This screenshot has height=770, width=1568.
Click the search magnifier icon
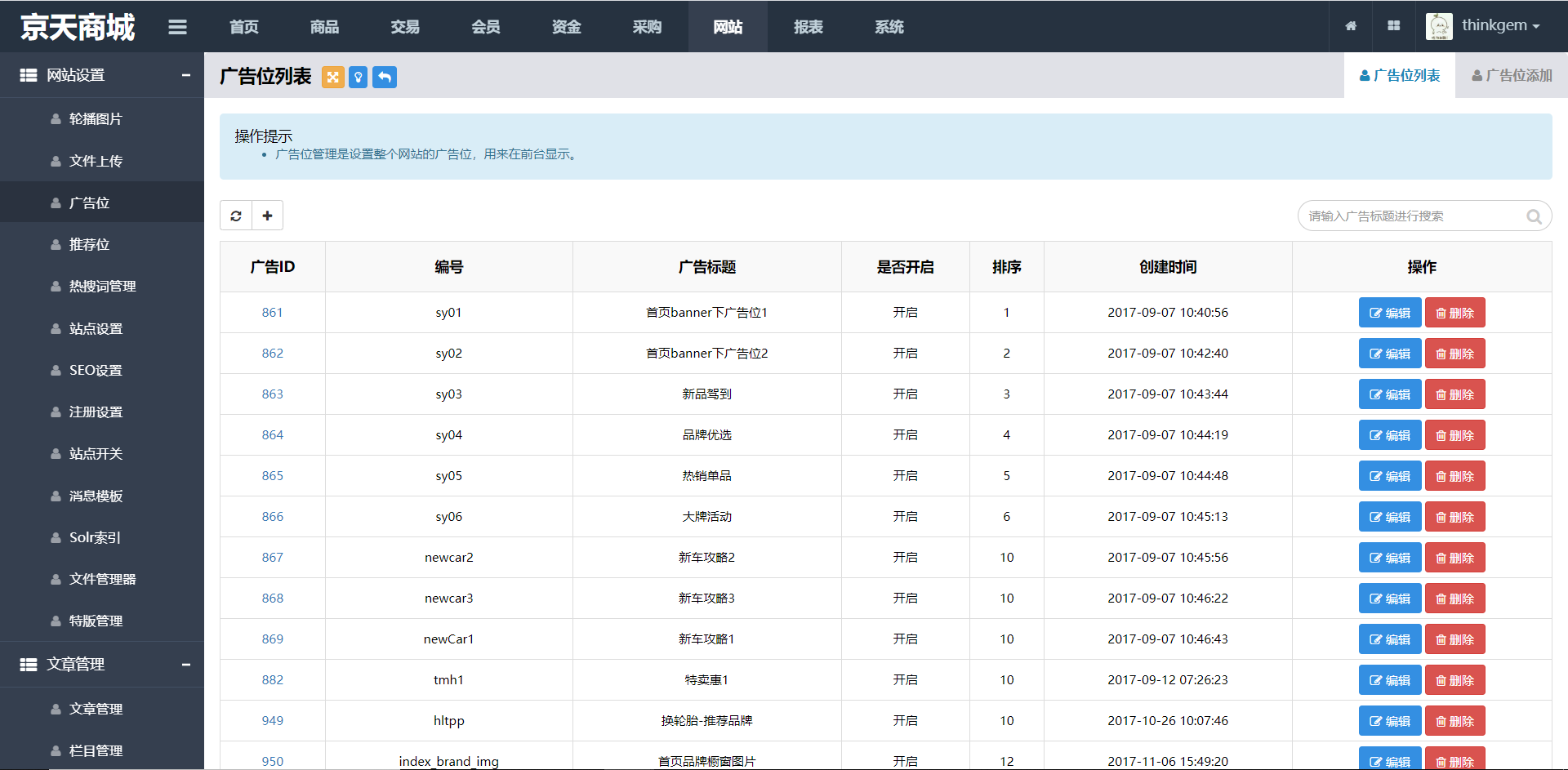(x=1534, y=216)
